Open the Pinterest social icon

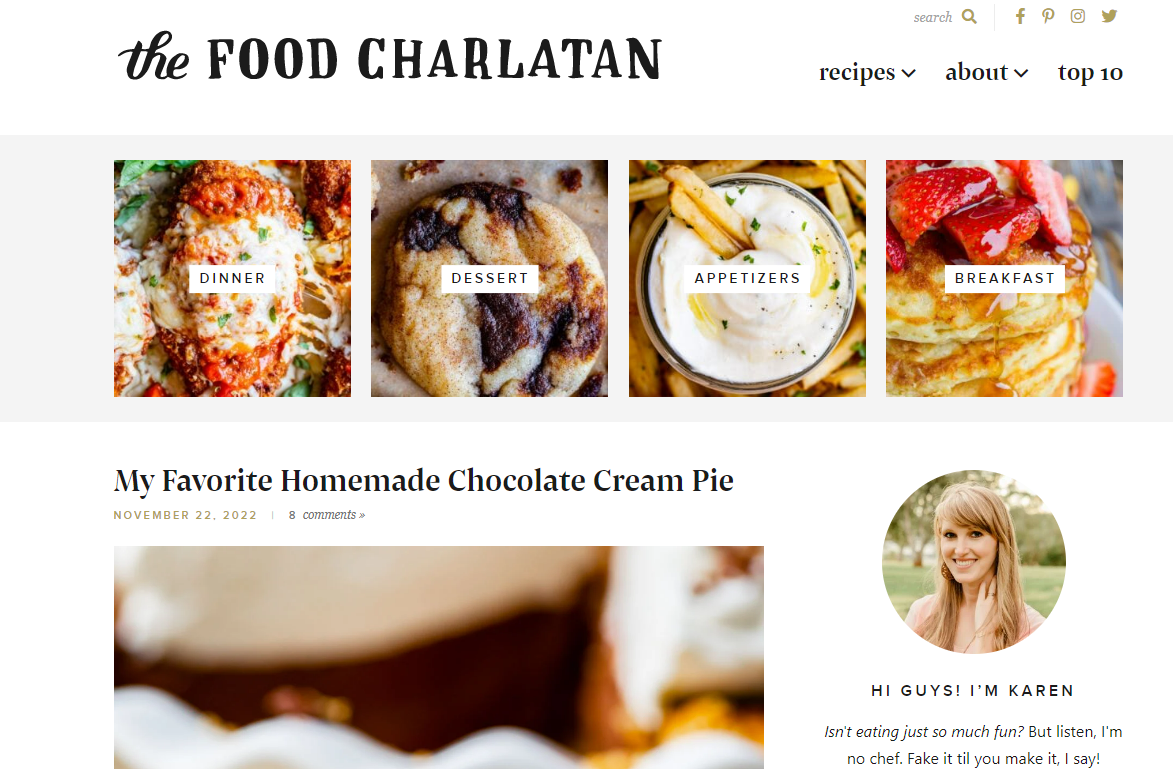click(x=1048, y=16)
